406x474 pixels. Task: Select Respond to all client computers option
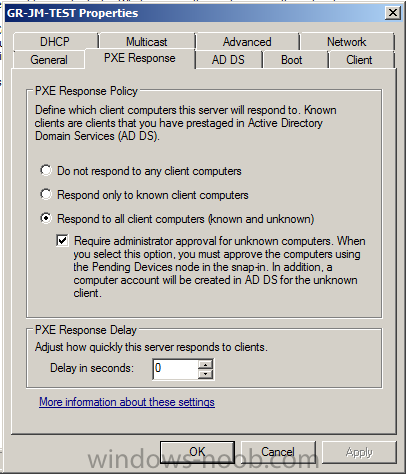point(46,218)
